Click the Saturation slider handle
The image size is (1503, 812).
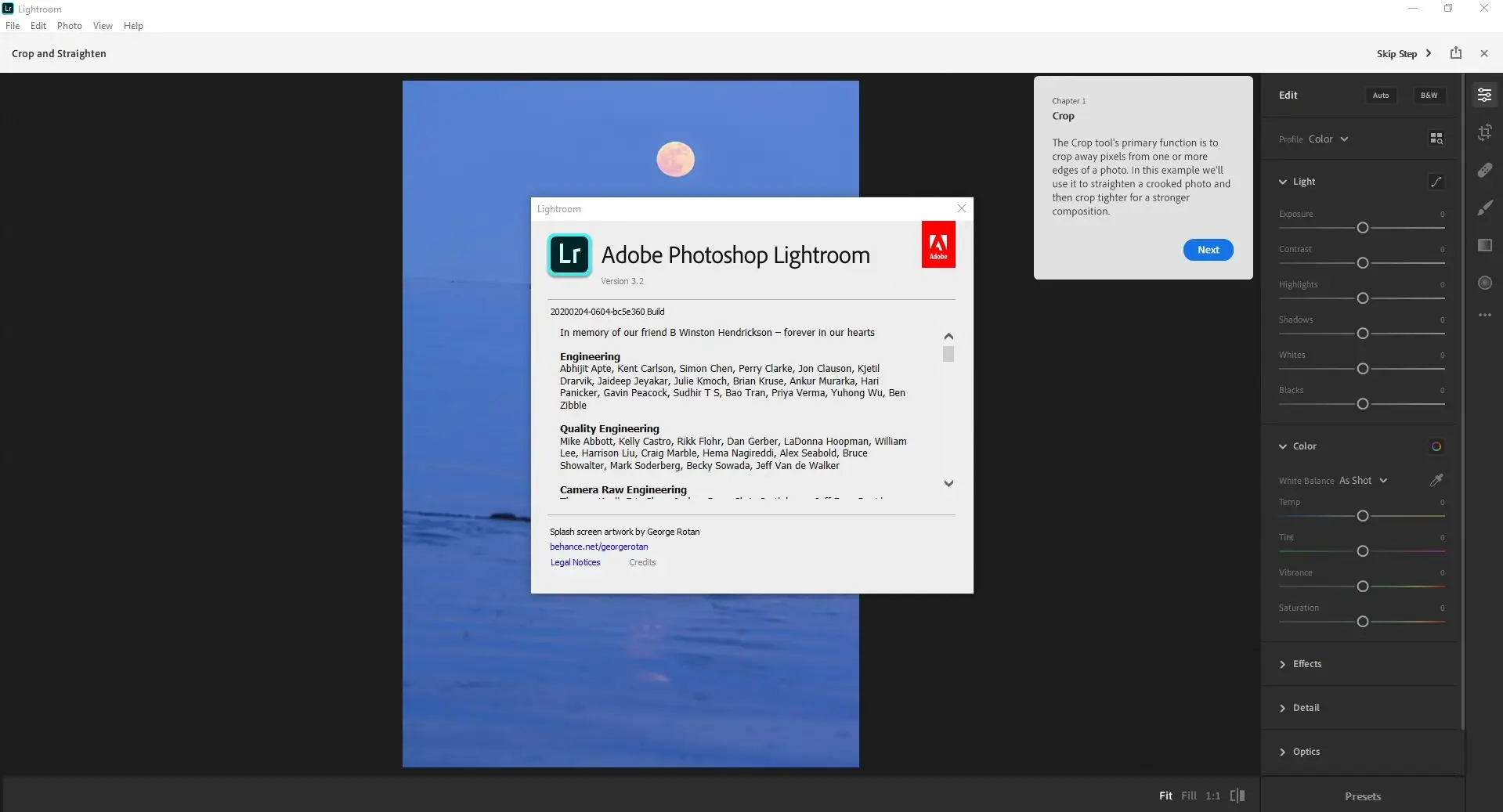click(x=1362, y=622)
